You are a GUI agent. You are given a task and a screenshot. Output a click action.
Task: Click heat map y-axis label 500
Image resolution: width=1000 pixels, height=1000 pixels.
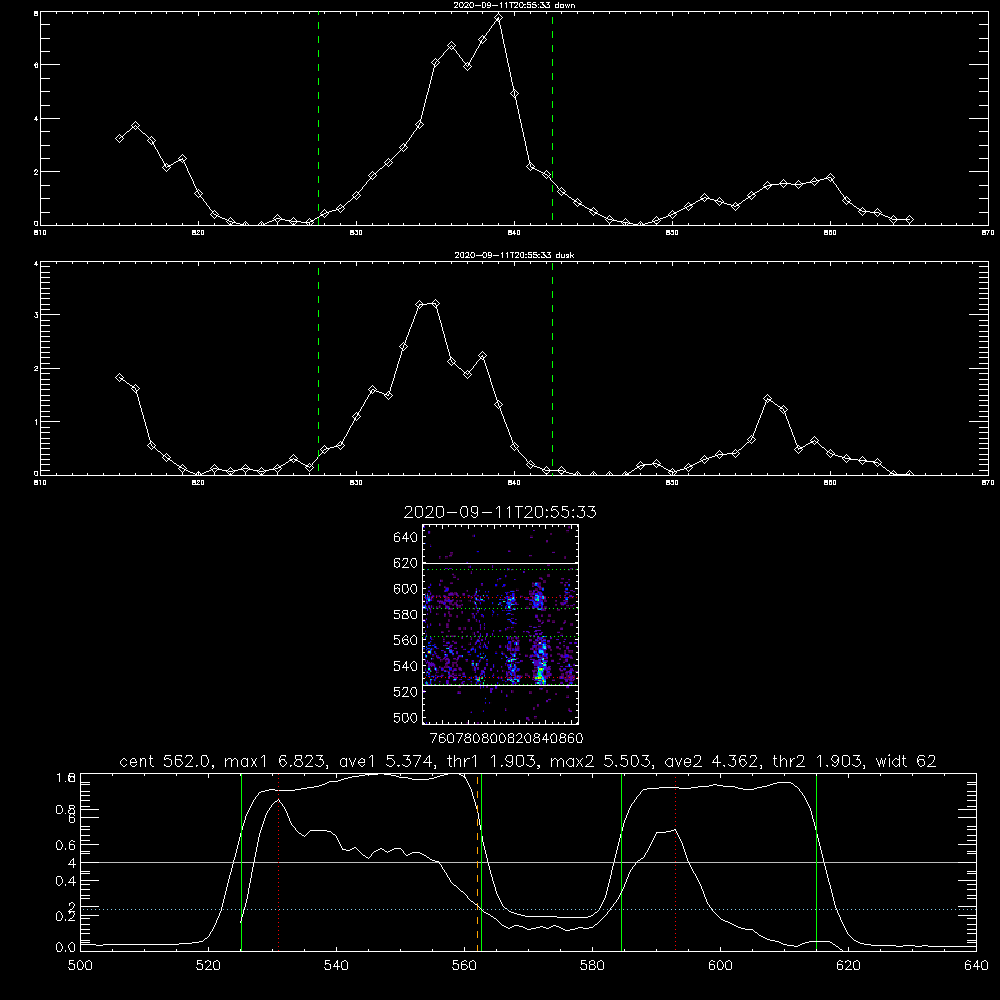(406, 717)
